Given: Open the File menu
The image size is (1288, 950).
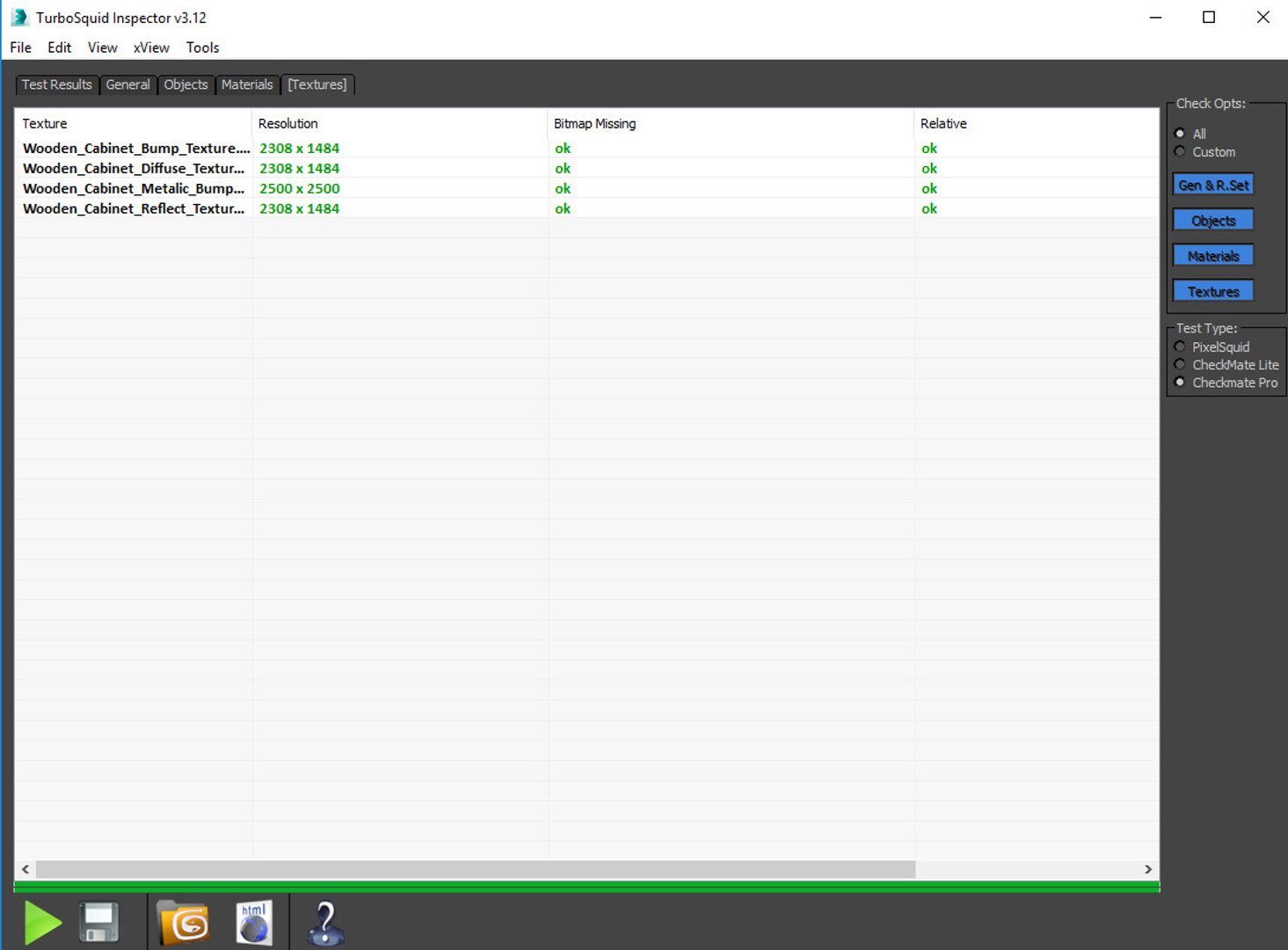Looking at the screenshot, I should 20,47.
